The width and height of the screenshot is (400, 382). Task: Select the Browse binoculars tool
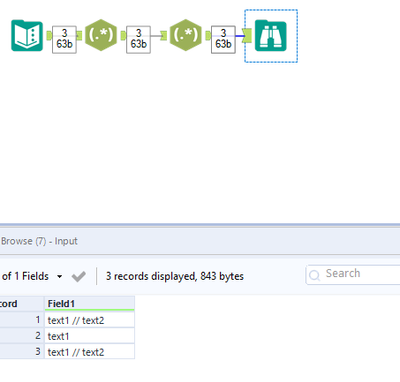(x=271, y=36)
